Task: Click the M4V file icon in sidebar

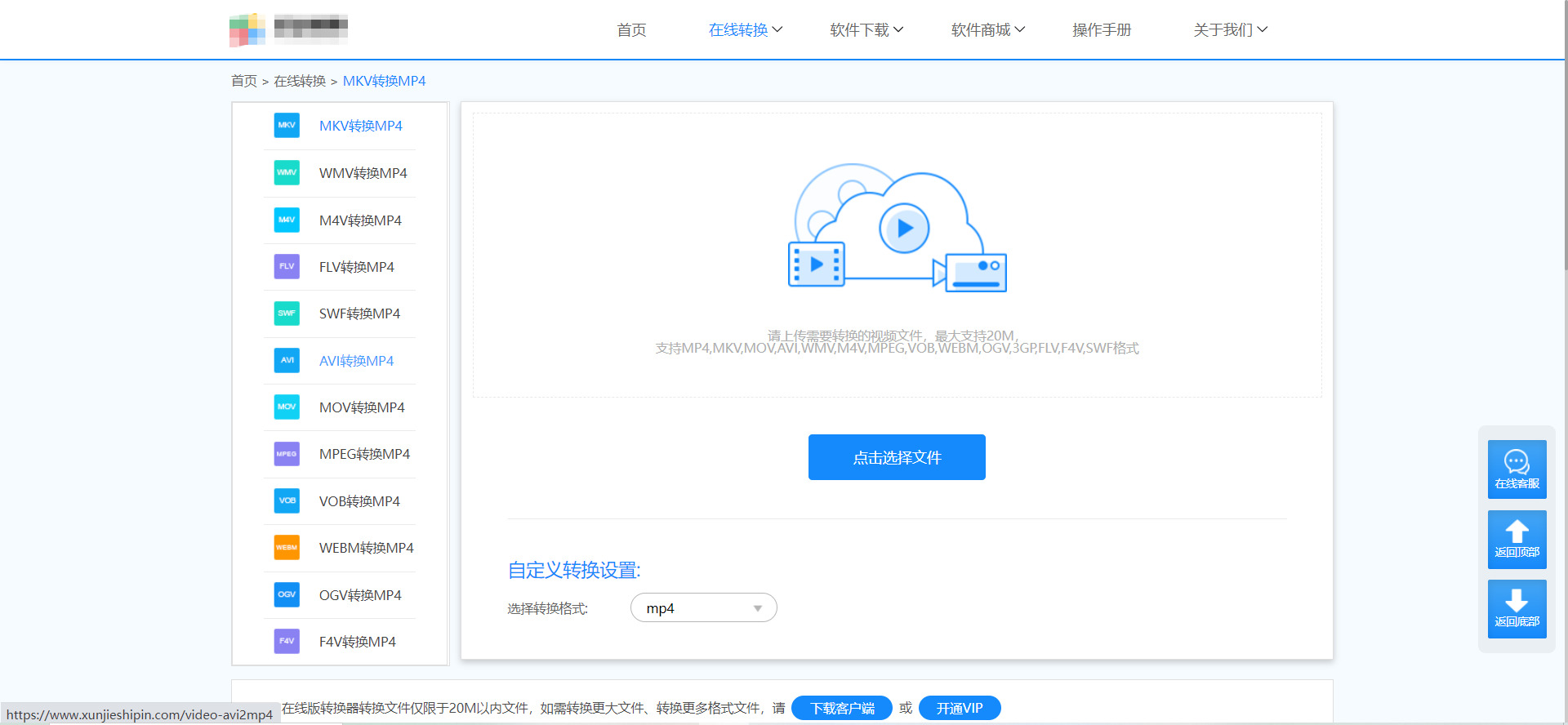Action: [x=287, y=220]
